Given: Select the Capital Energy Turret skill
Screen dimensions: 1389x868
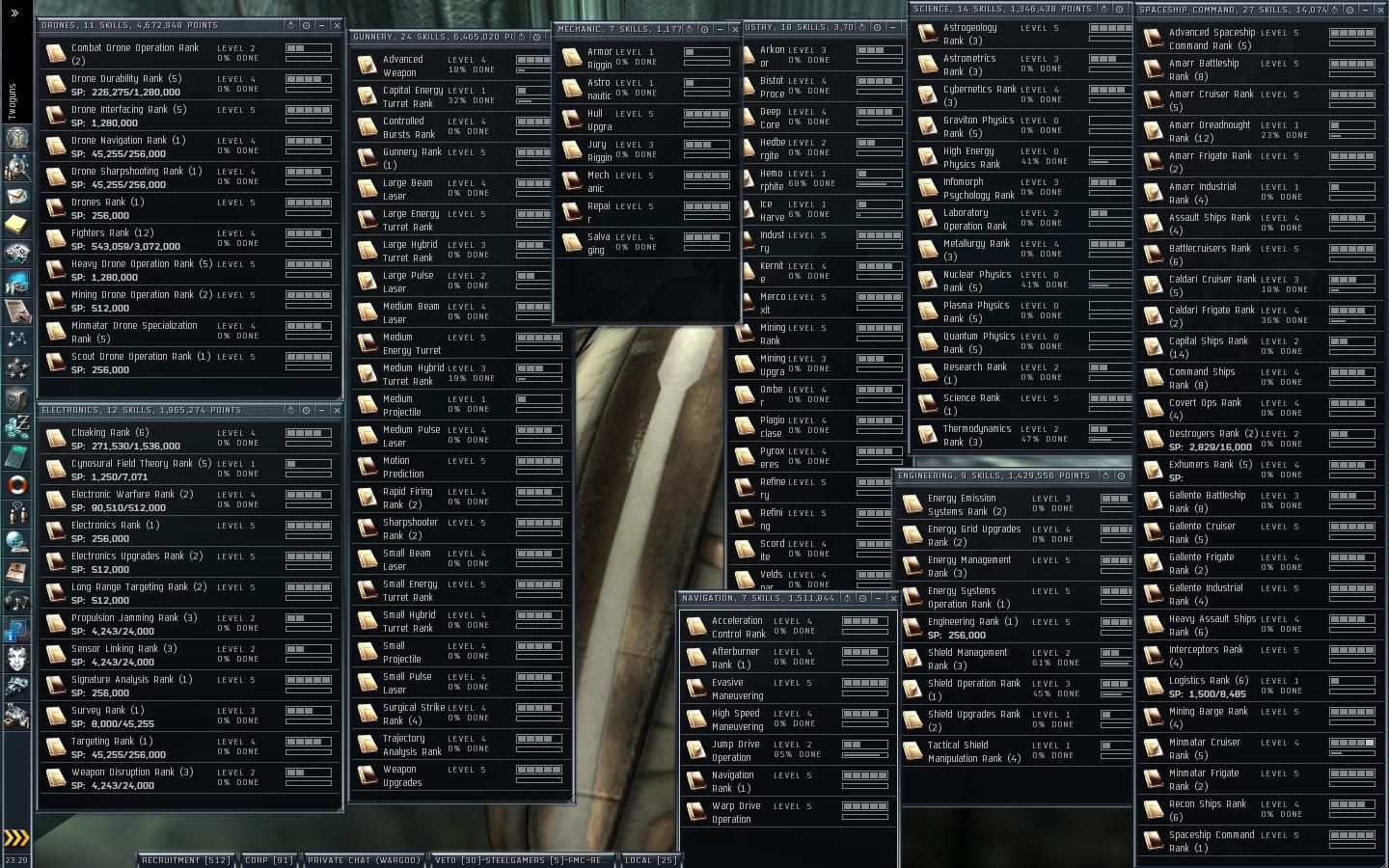Looking at the screenshot, I should click(451, 96).
